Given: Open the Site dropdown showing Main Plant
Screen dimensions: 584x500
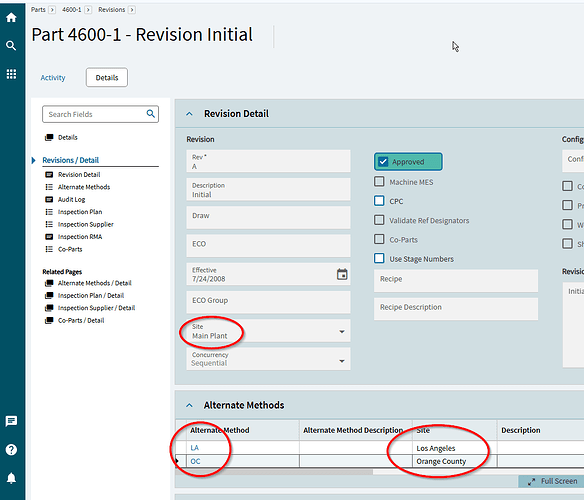Looking at the screenshot, I should click(268, 331).
